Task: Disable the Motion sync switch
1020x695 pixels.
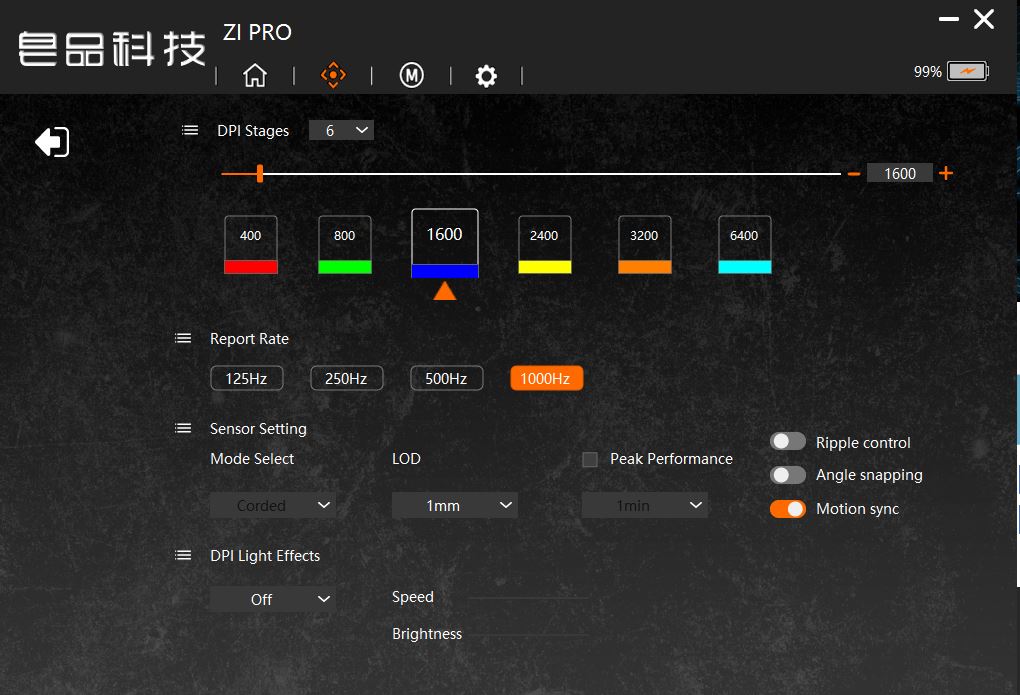Action: tap(787, 509)
